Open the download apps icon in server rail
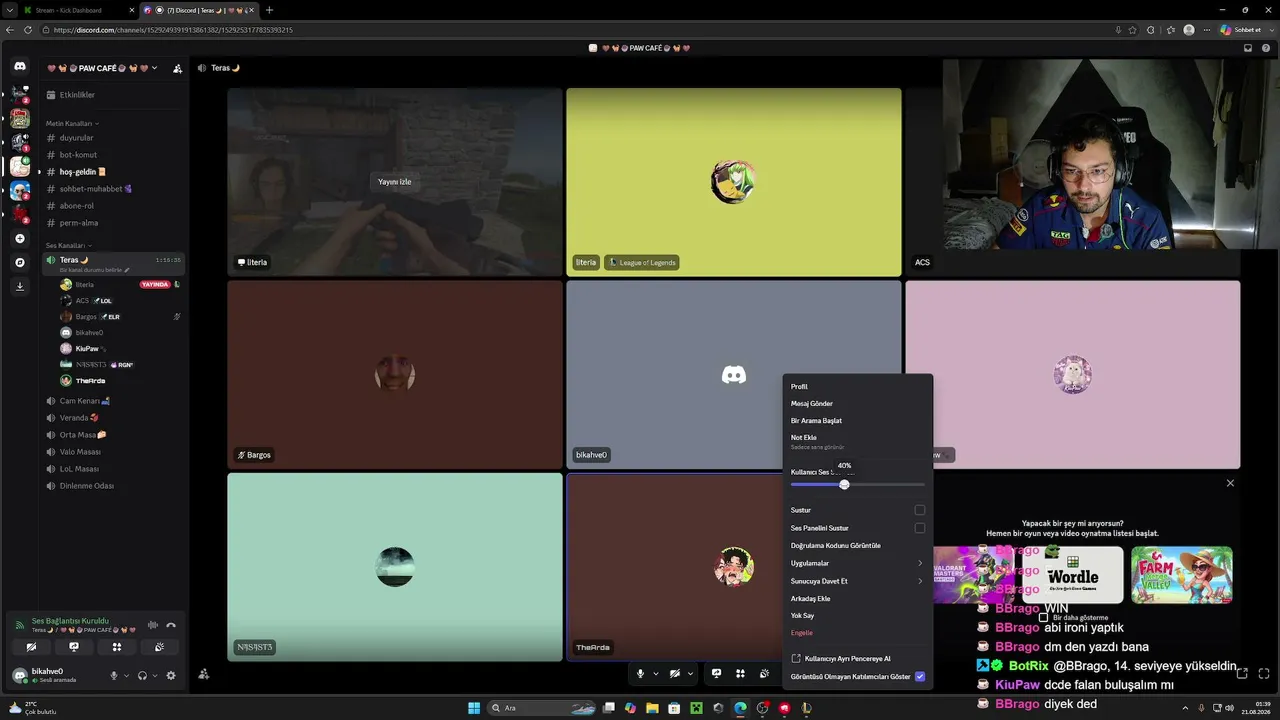This screenshot has height=720, width=1280. [20, 286]
